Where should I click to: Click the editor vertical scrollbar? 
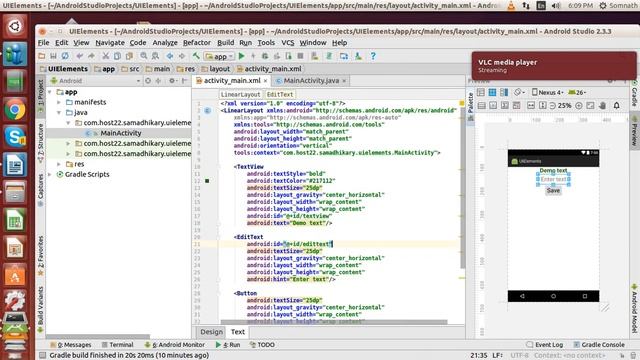pos(462,188)
